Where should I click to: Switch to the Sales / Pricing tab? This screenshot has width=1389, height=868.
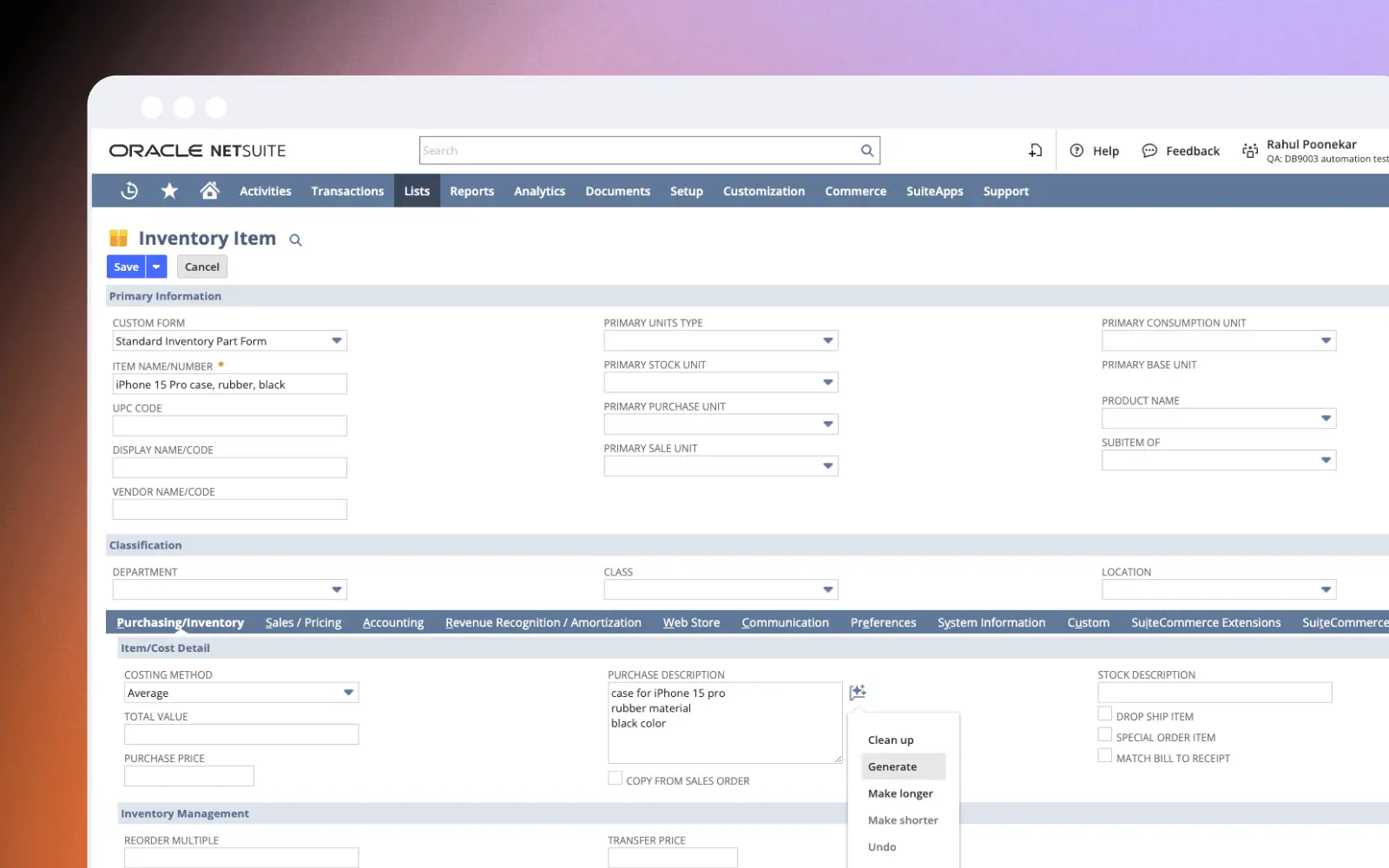click(303, 622)
